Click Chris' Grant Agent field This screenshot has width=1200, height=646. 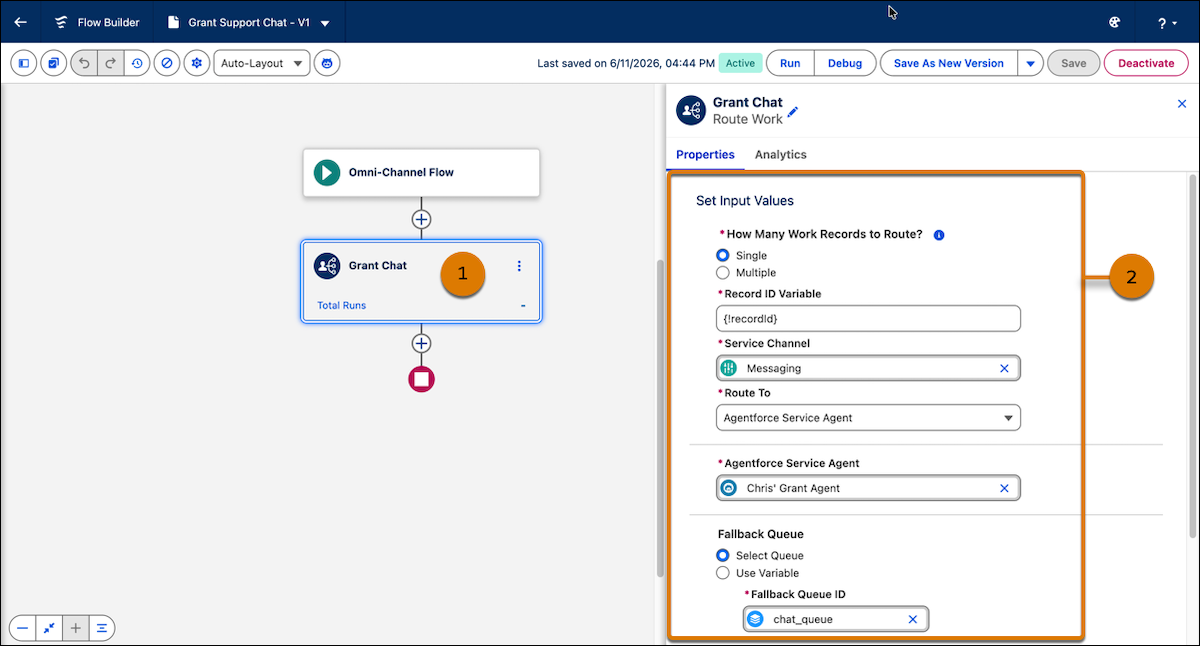(x=868, y=488)
